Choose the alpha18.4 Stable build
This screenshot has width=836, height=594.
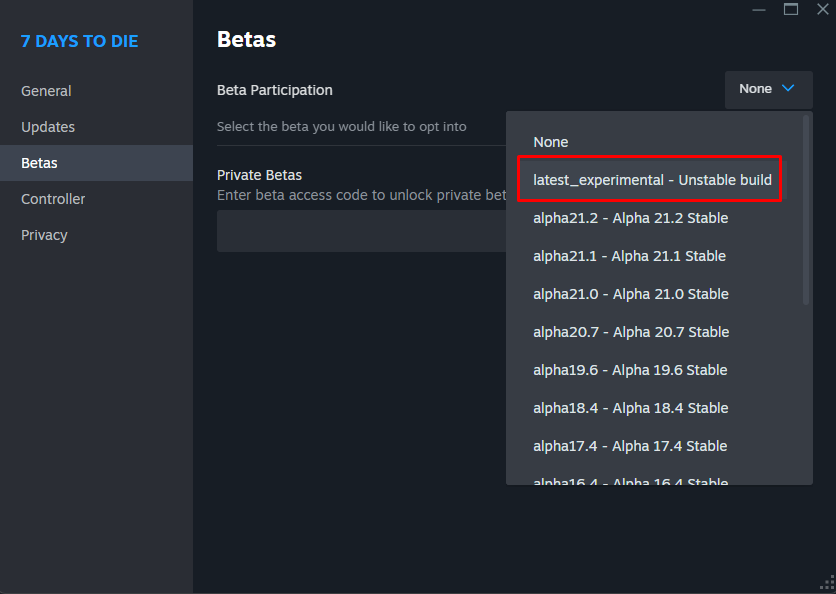(630, 408)
